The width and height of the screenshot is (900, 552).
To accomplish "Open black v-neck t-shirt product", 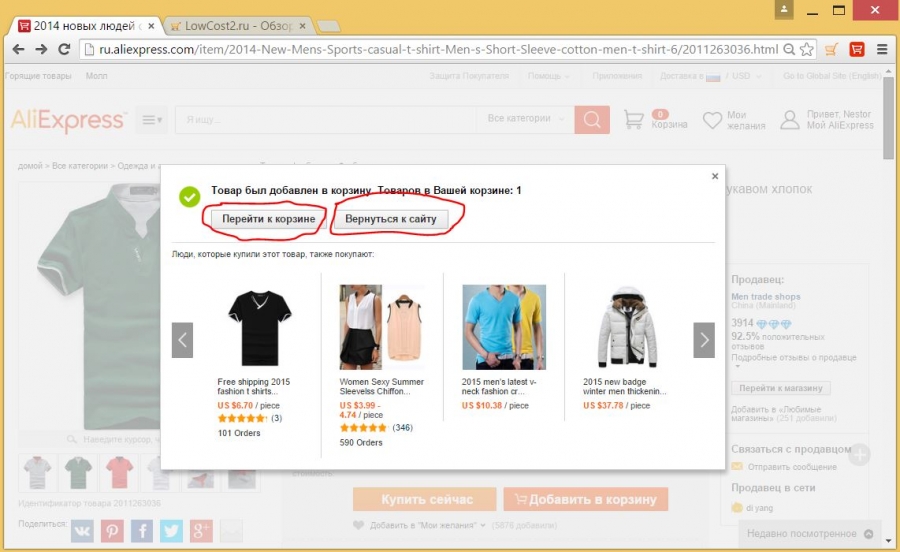I will (260, 328).
